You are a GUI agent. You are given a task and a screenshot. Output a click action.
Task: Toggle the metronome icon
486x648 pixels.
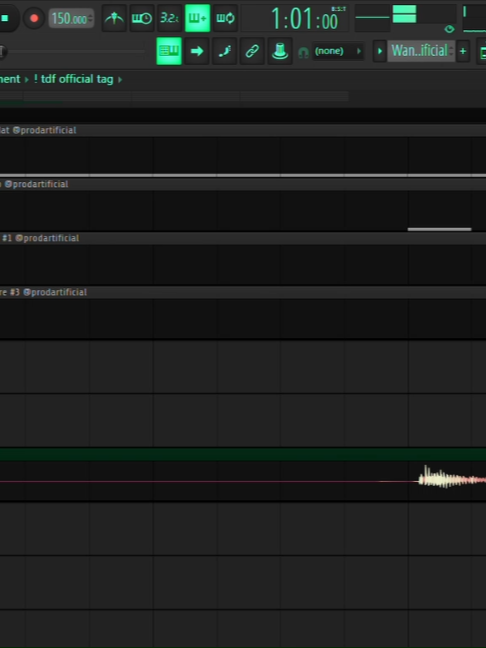point(114,19)
